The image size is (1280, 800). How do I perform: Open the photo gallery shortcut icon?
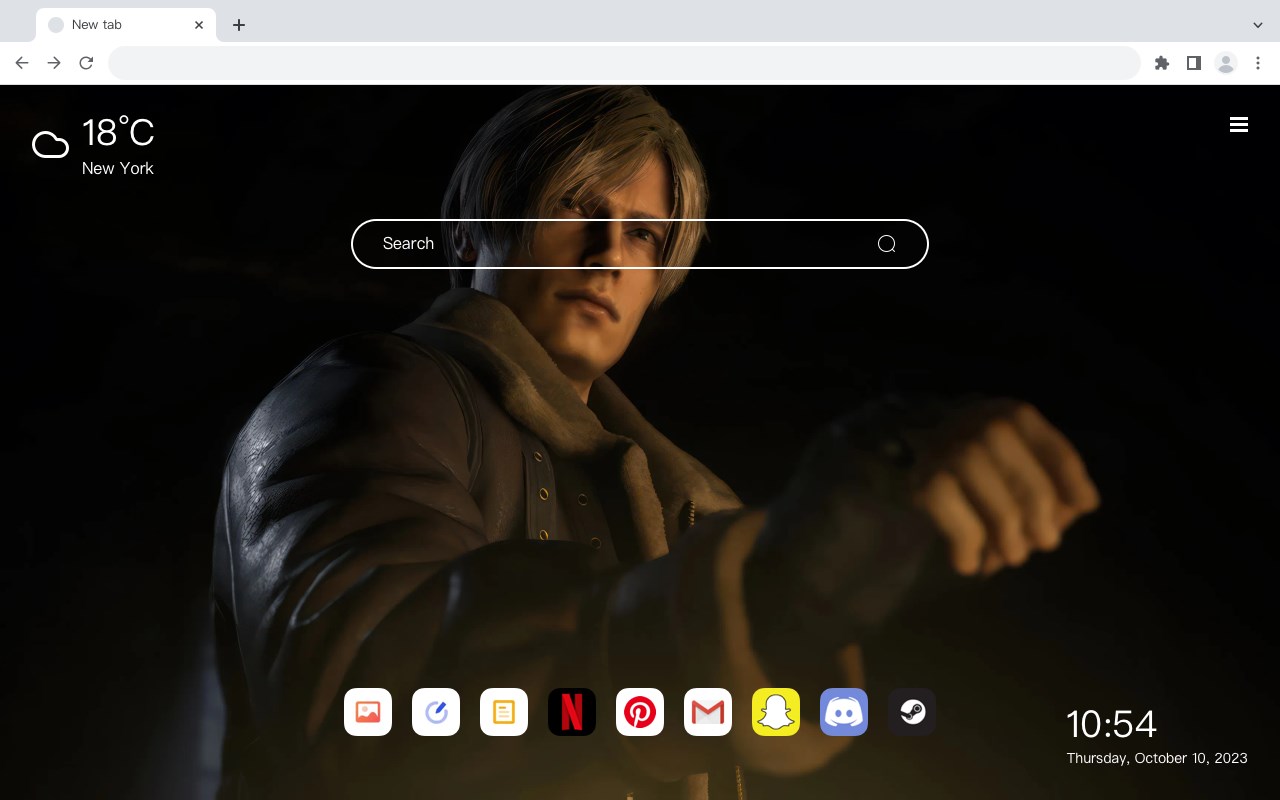point(368,712)
